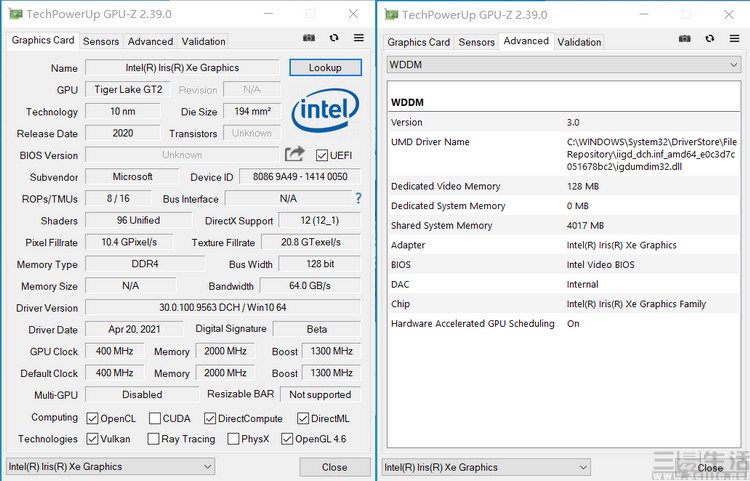Screen dimensions: 750x481
Task: Switch to Validation tab in left window
Action: coord(203,42)
